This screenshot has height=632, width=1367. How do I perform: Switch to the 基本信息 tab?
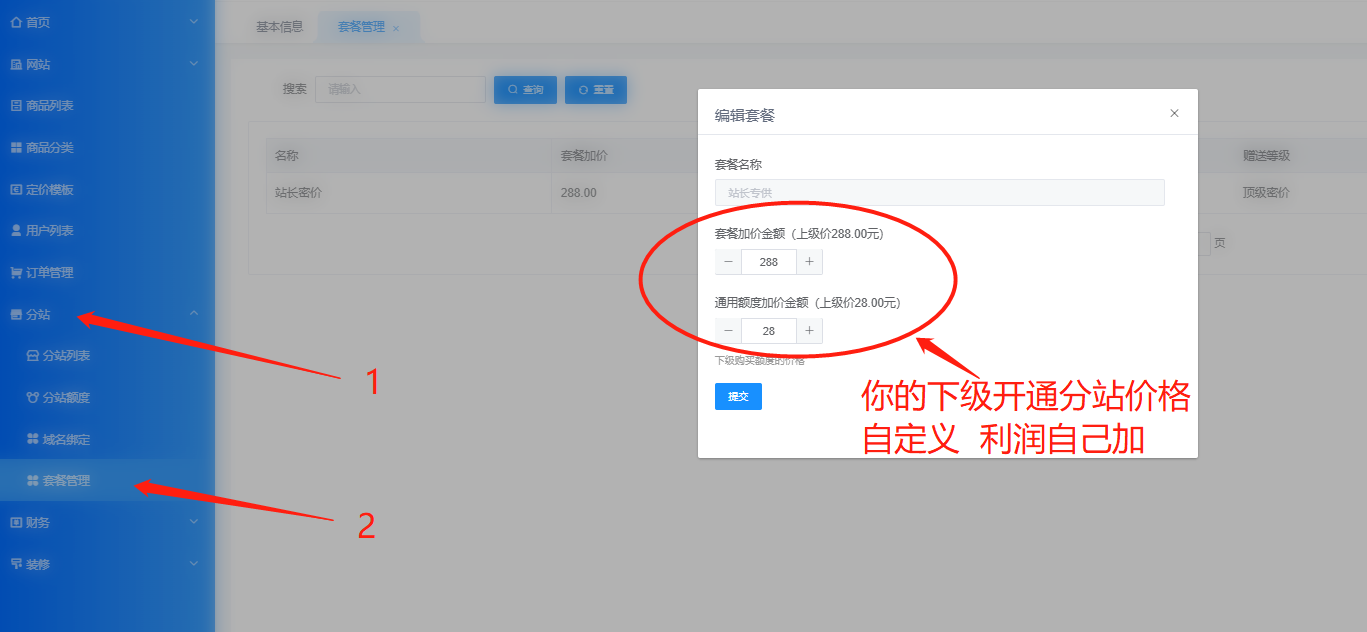[279, 28]
